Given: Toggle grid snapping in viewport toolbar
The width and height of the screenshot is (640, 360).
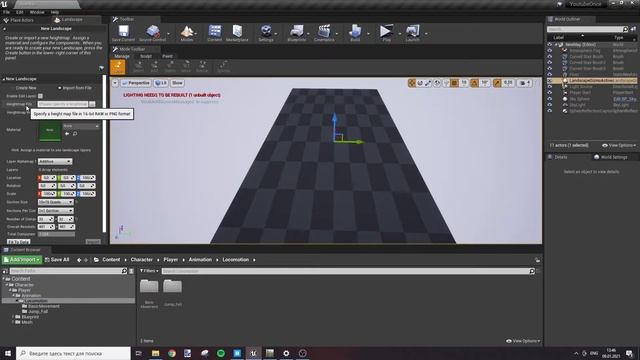Looking at the screenshot, I should click(454, 83).
